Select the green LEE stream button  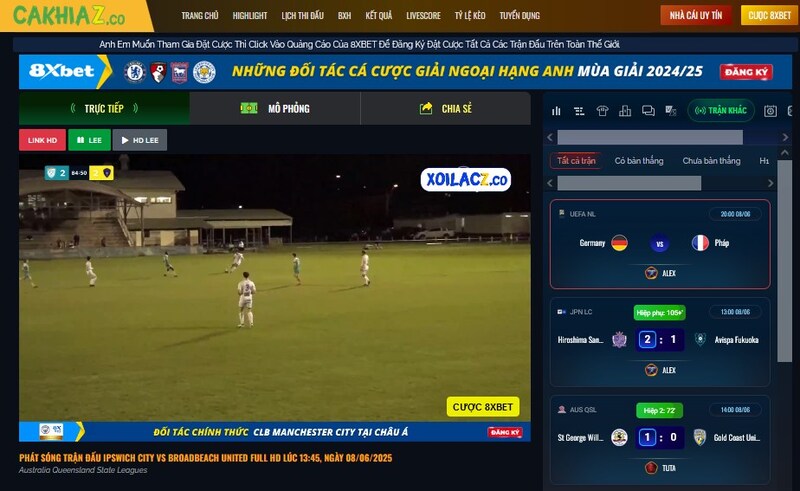point(89,140)
